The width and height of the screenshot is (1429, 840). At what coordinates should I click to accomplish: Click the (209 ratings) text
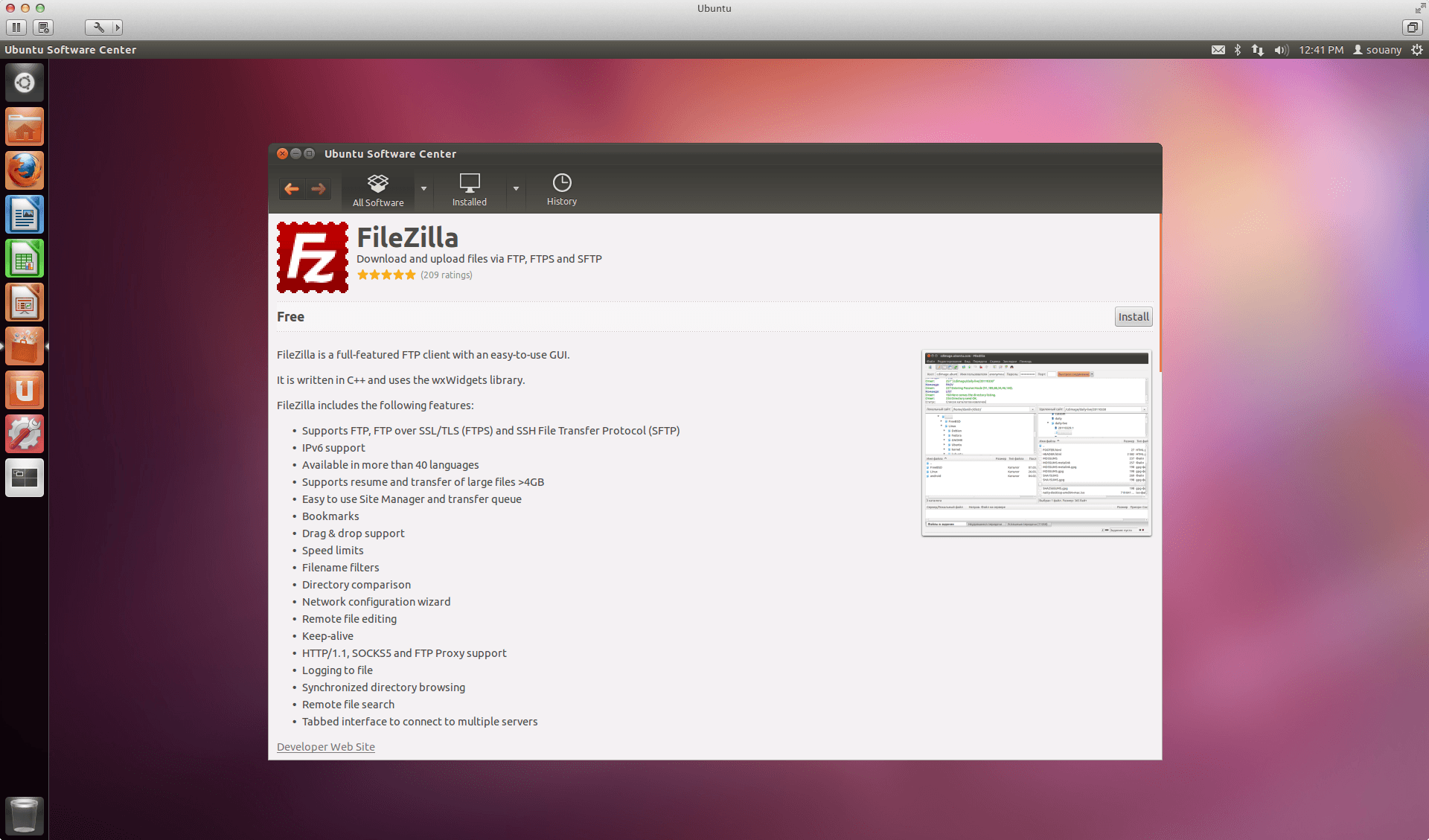447,275
